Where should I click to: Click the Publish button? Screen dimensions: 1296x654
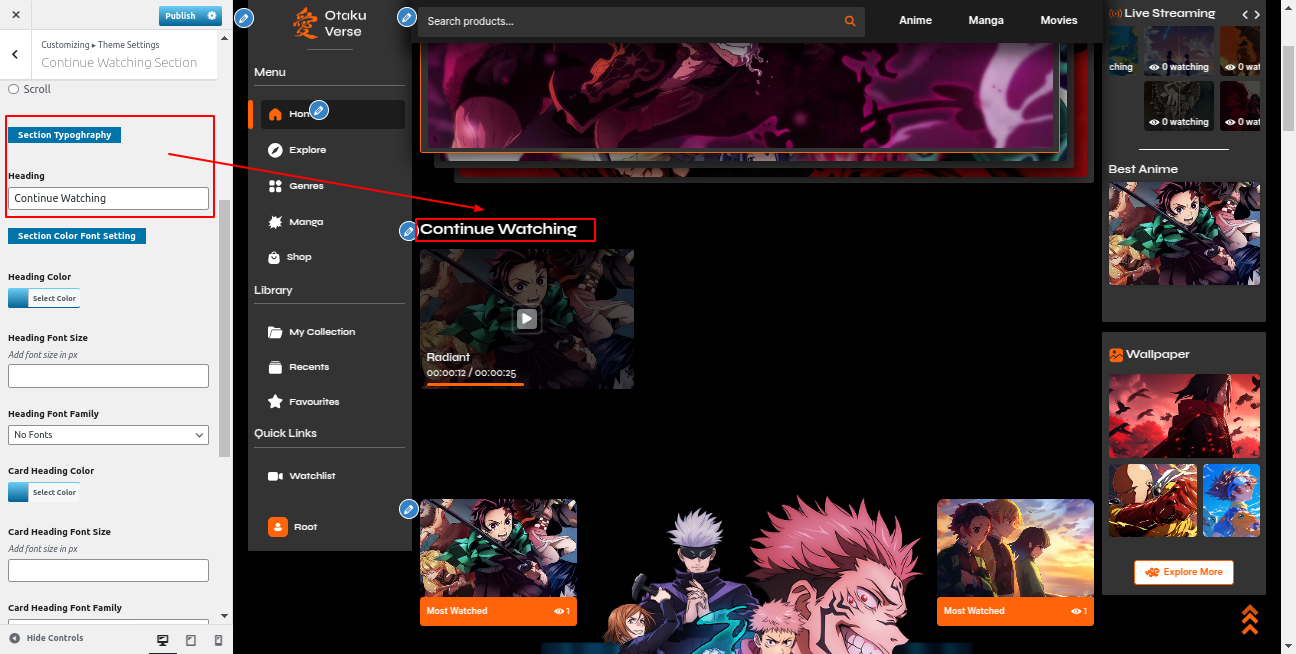point(180,16)
